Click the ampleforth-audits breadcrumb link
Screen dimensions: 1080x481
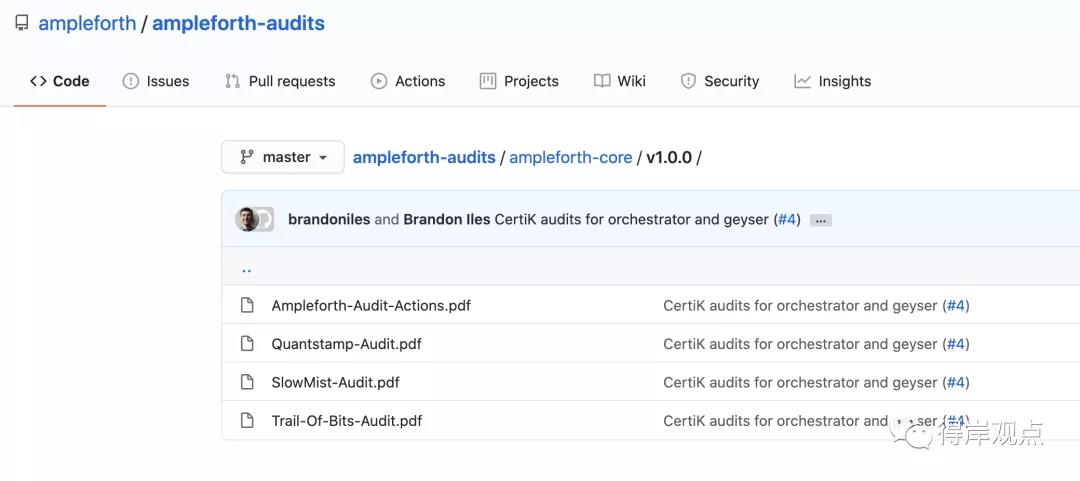coord(424,157)
